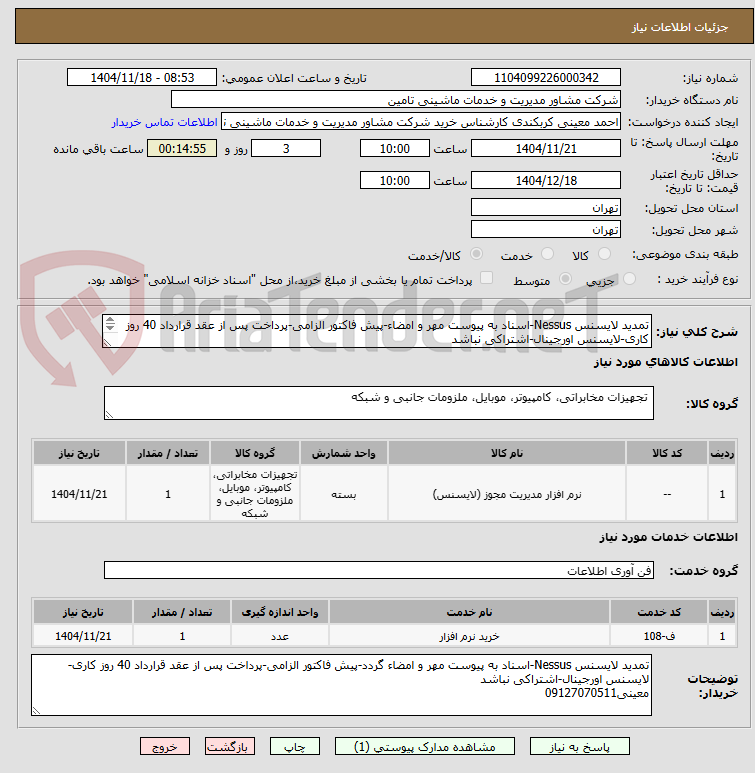Click the خروج exit button
Screen dimensions: 755x773
point(165,746)
